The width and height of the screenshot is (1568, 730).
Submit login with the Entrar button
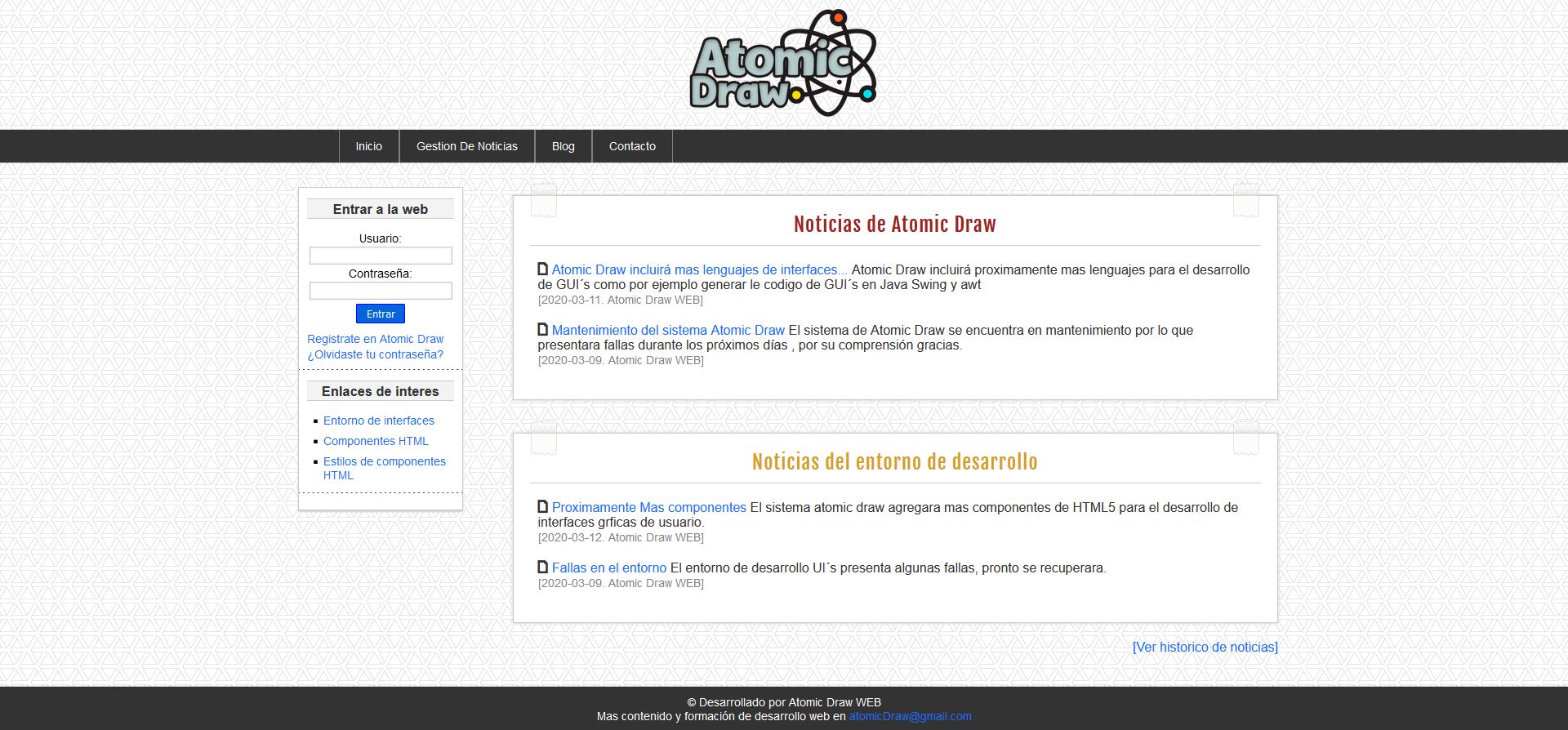(x=381, y=314)
